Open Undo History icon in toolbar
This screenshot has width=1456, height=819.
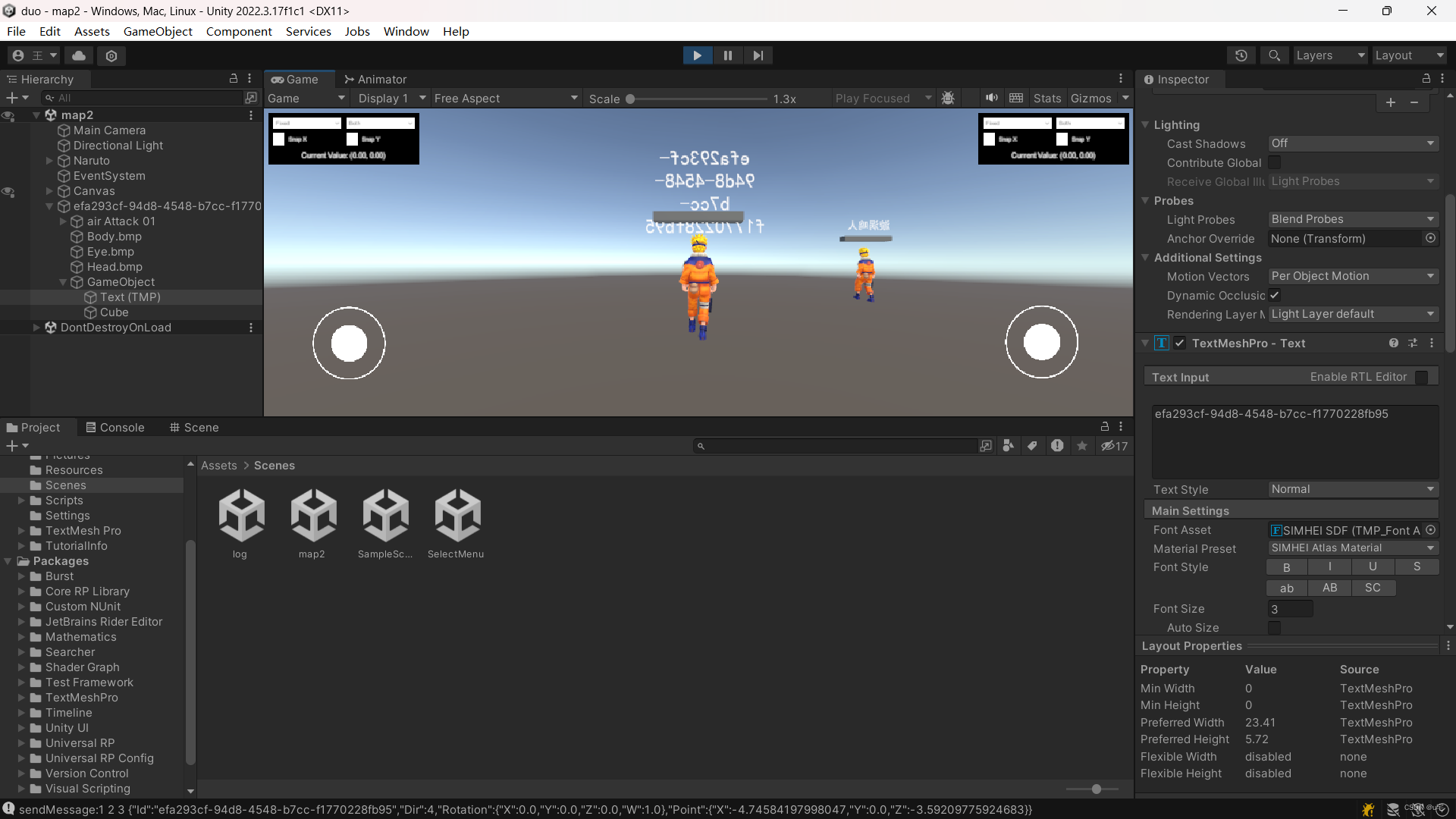[x=1241, y=55]
